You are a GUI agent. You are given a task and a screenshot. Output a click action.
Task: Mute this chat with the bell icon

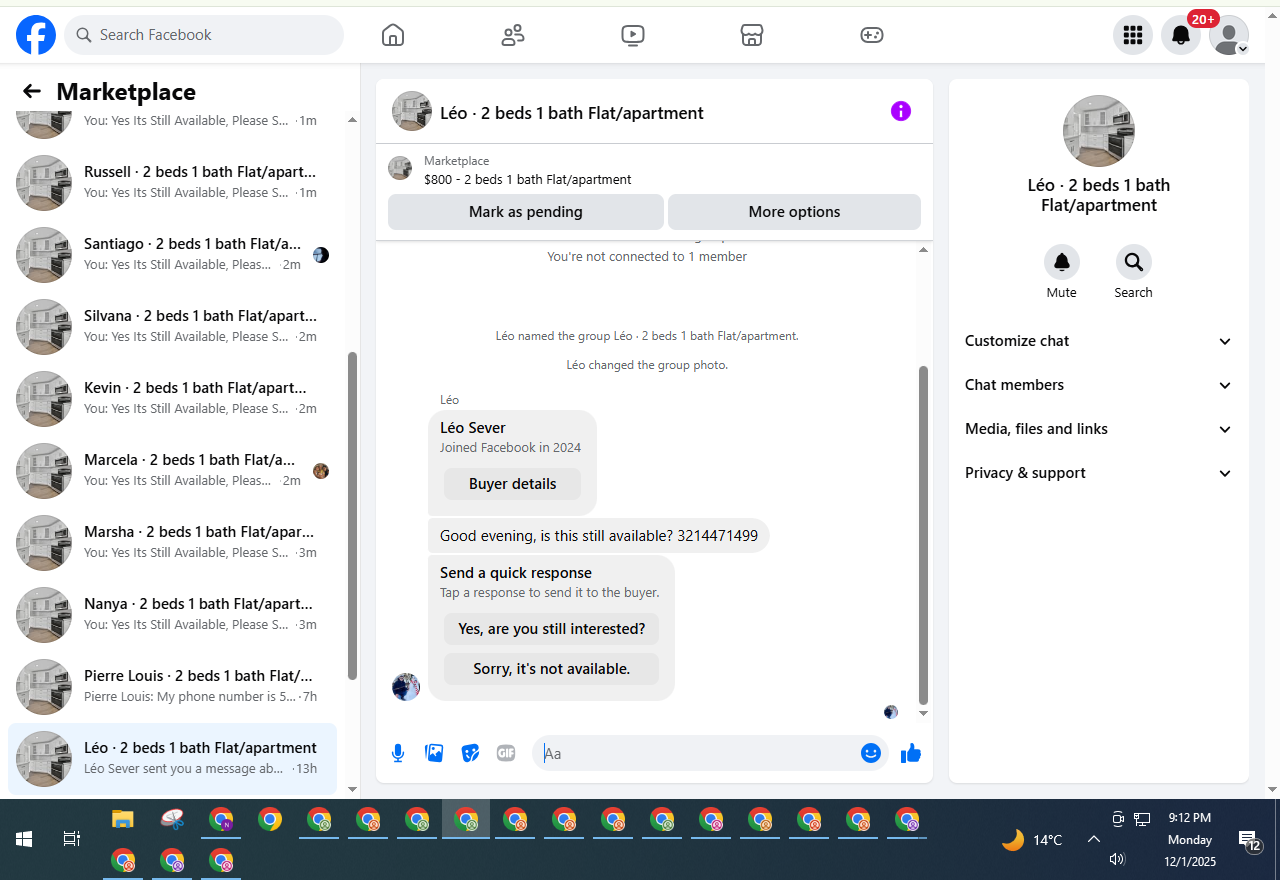tap(1062, 262)
